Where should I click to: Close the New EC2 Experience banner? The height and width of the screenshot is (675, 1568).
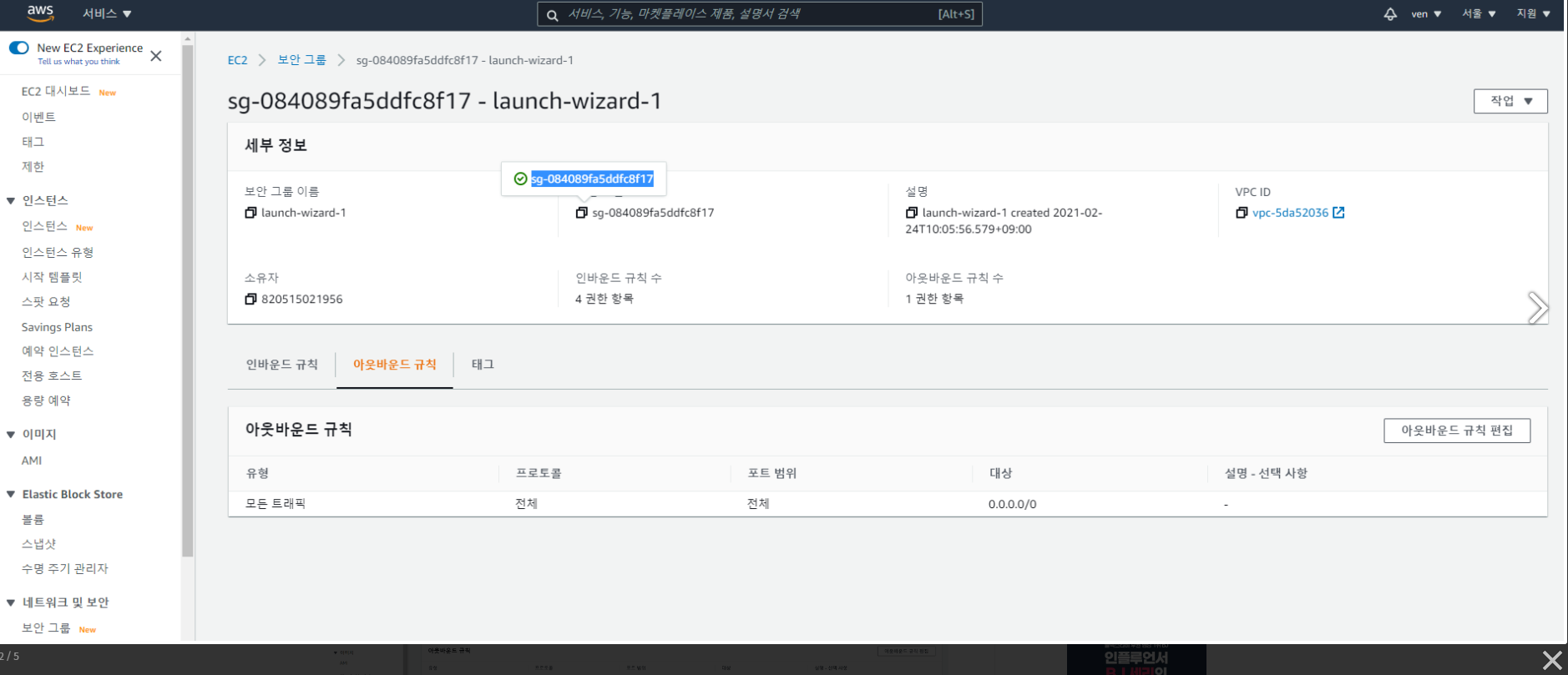(156, 56)
